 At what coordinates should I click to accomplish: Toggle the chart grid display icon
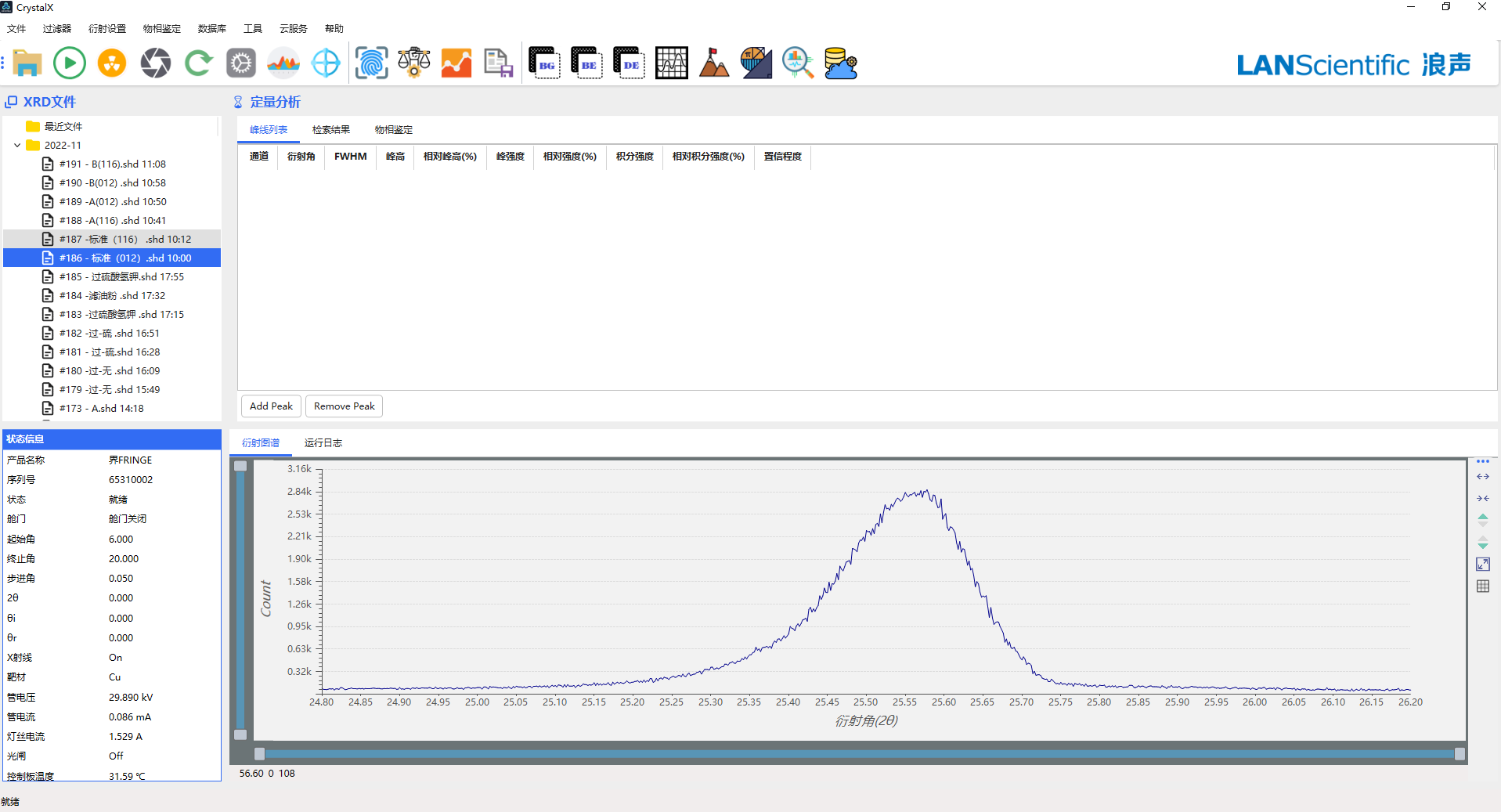coord(1483,586)
